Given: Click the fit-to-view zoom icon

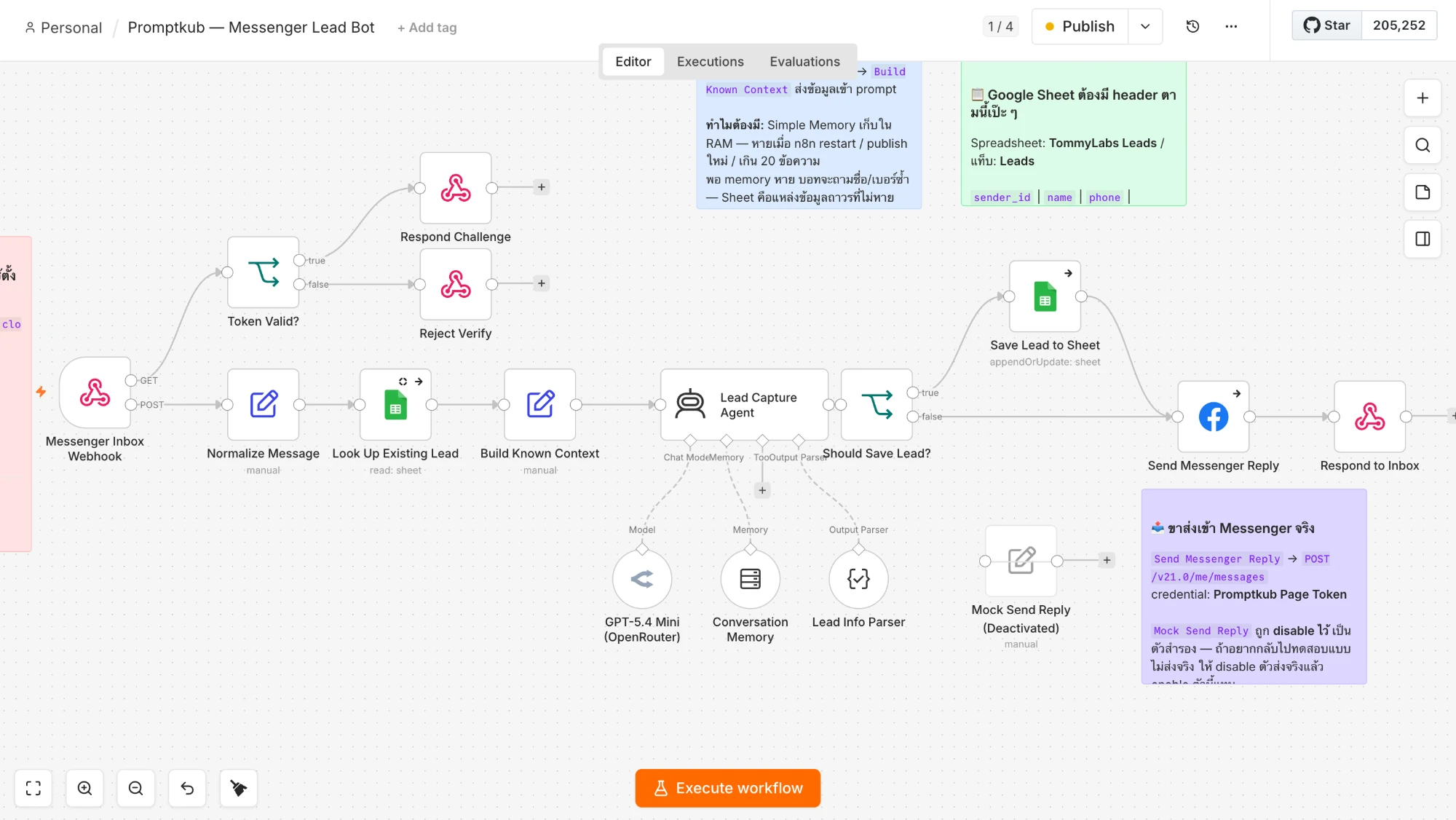Looking at the screenshot, I should (x=33, y=788).
